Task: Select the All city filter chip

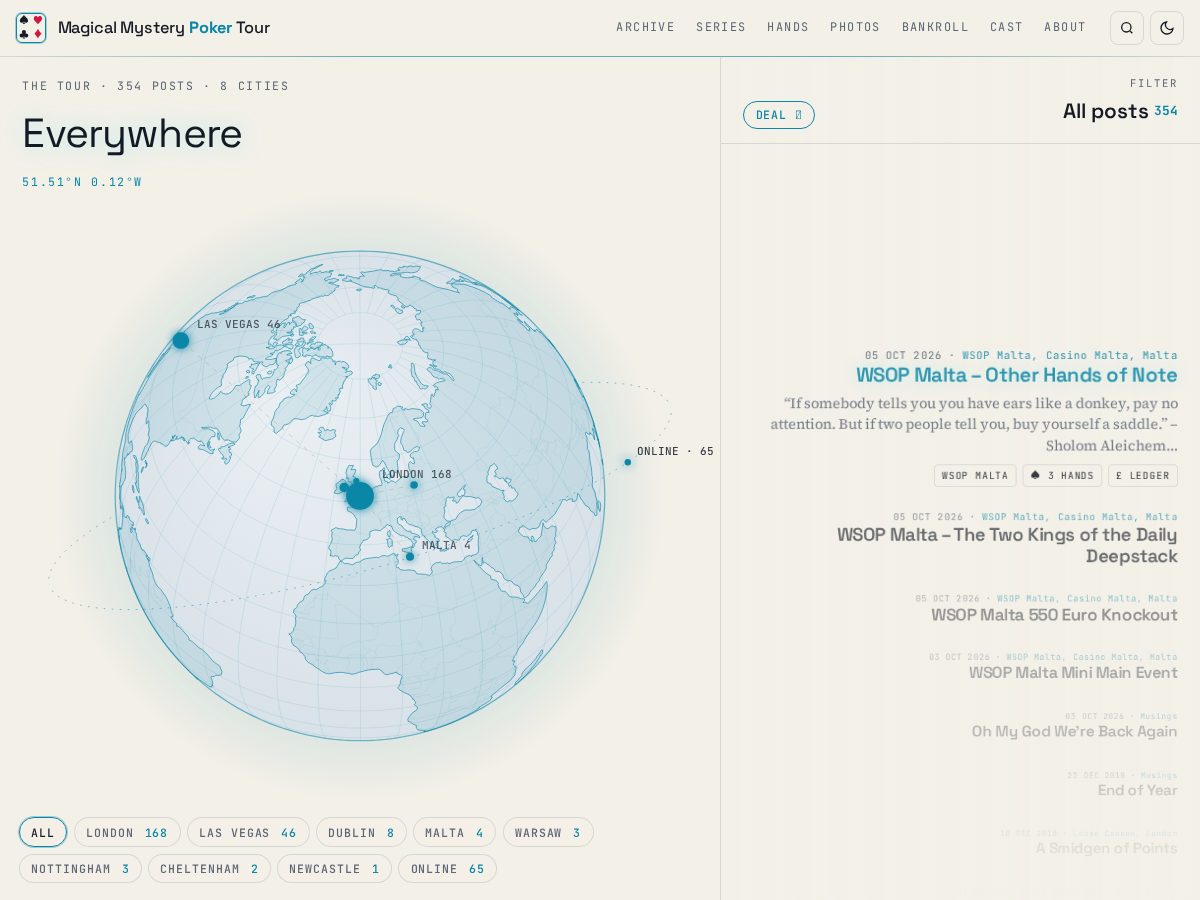Action: click(43, 832)
